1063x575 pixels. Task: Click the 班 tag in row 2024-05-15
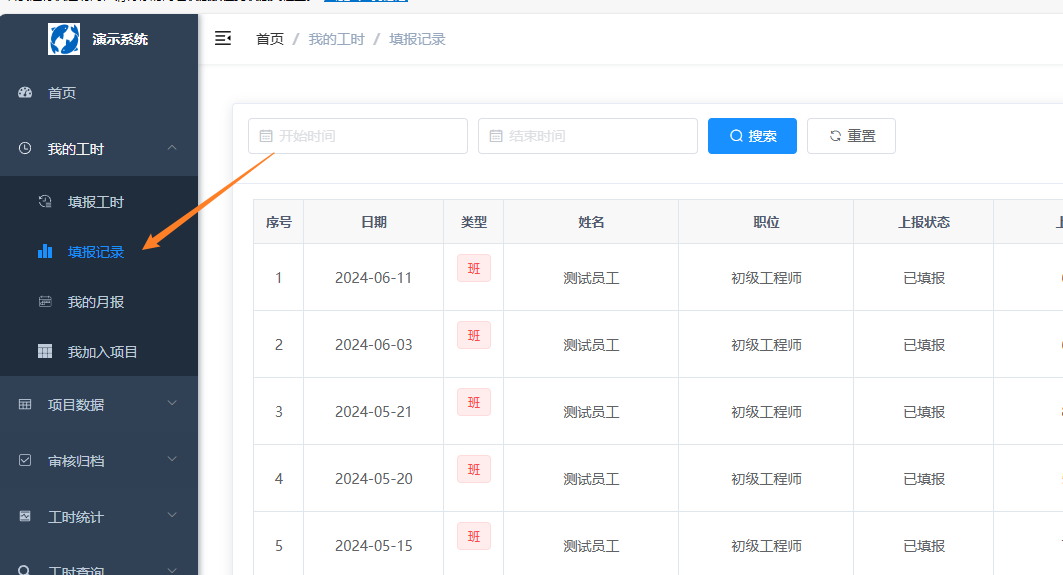click(x=474, y=536)
